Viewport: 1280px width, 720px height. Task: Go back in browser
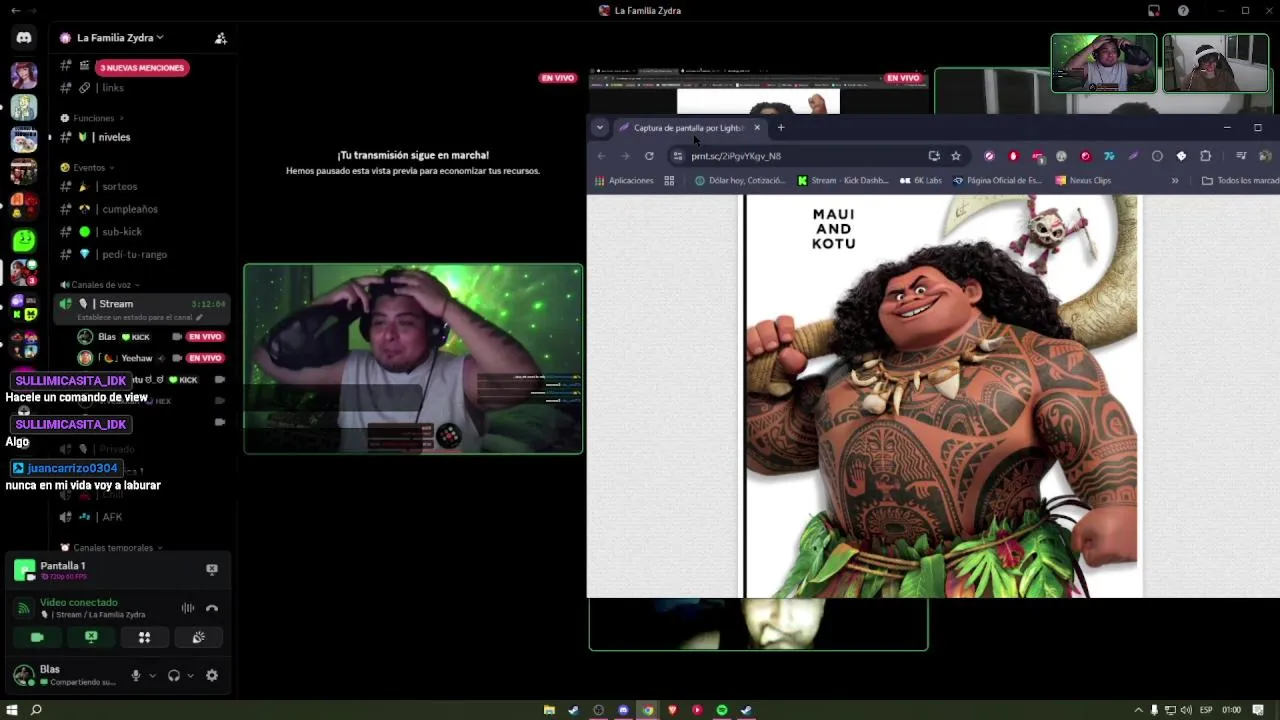point(601,156)
